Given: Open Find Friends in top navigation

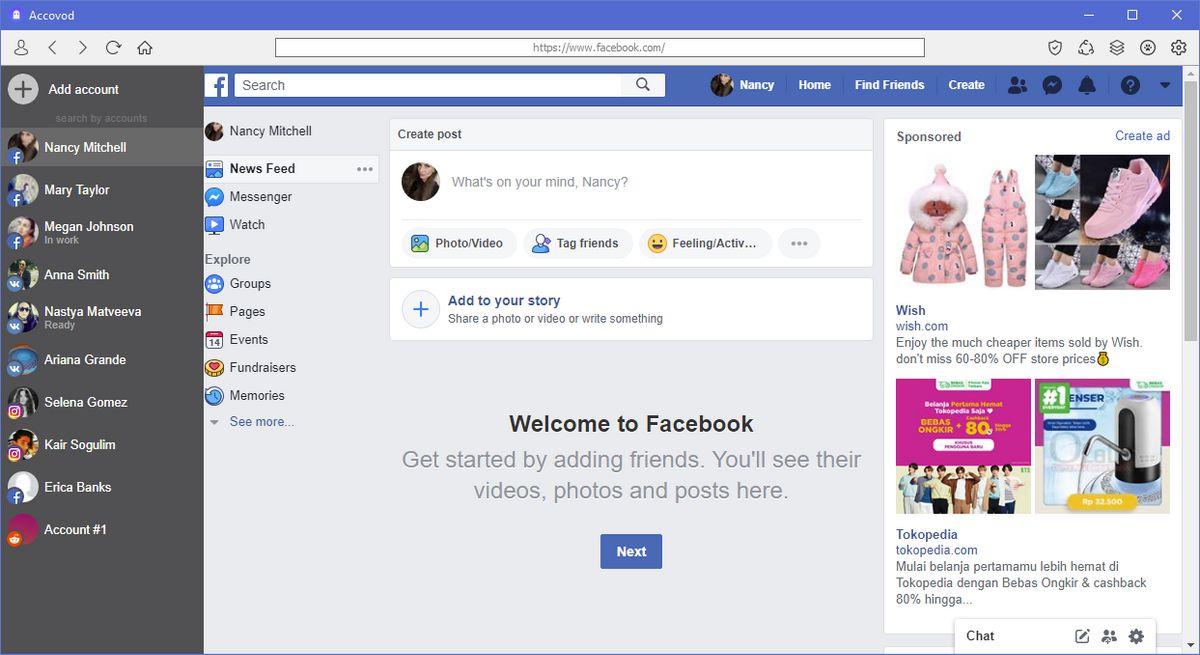Looking at the screenshot, I should 889,85.
